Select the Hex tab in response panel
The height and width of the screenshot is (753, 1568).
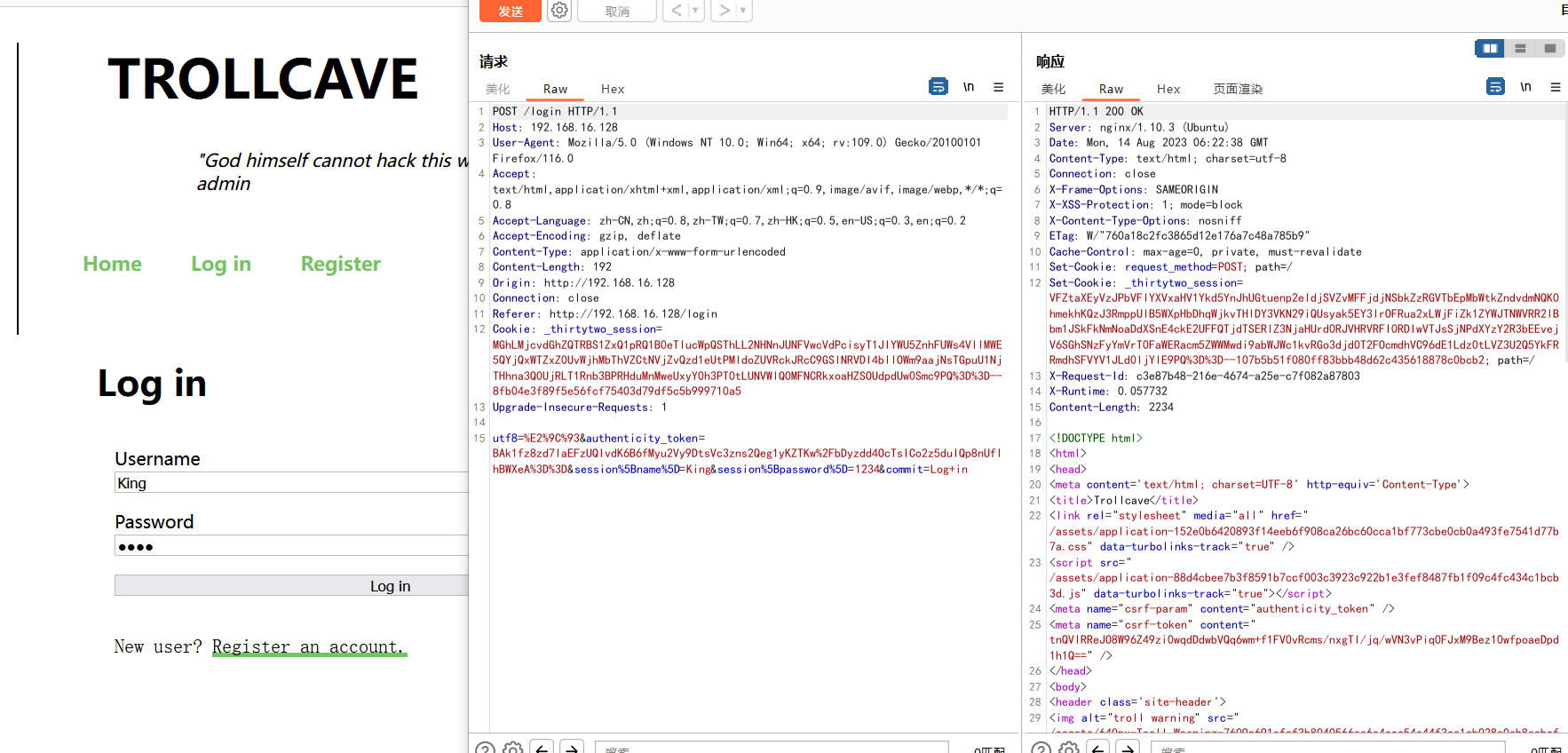pos(1168,89)
